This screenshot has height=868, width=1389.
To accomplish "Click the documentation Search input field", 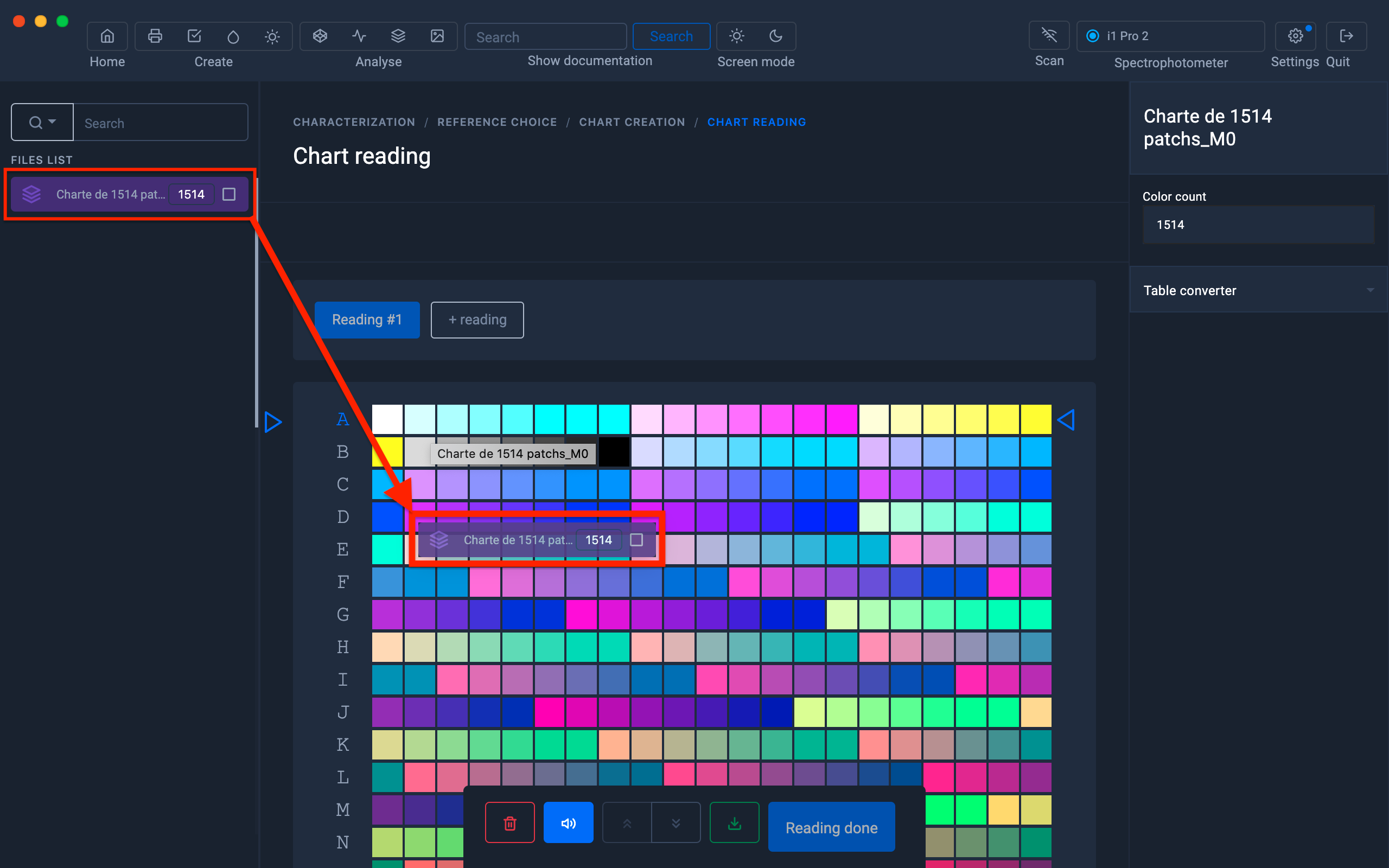I will click(x=546, y=37).
